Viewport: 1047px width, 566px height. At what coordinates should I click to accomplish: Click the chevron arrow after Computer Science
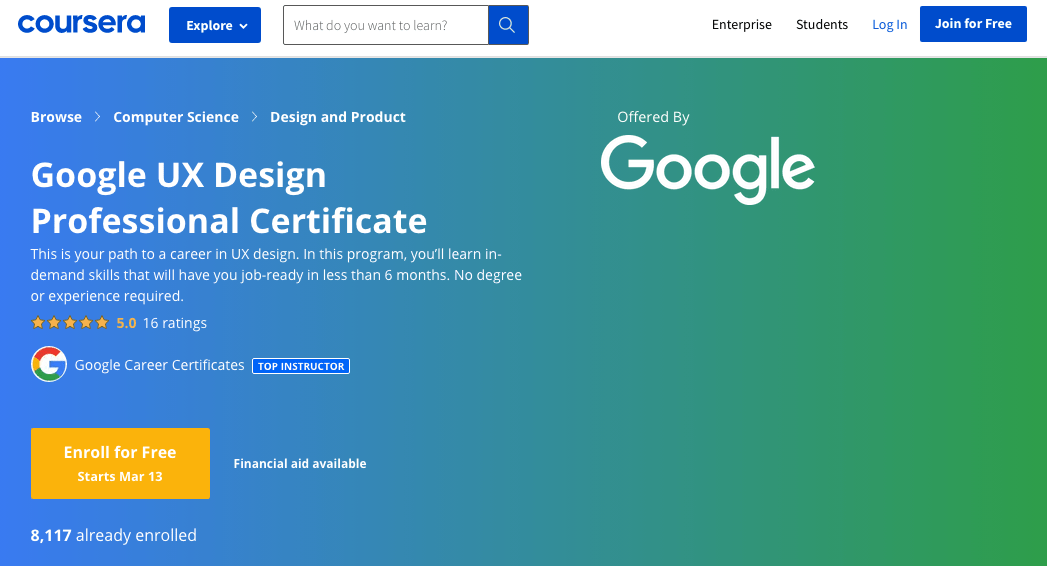click(254, 117)
